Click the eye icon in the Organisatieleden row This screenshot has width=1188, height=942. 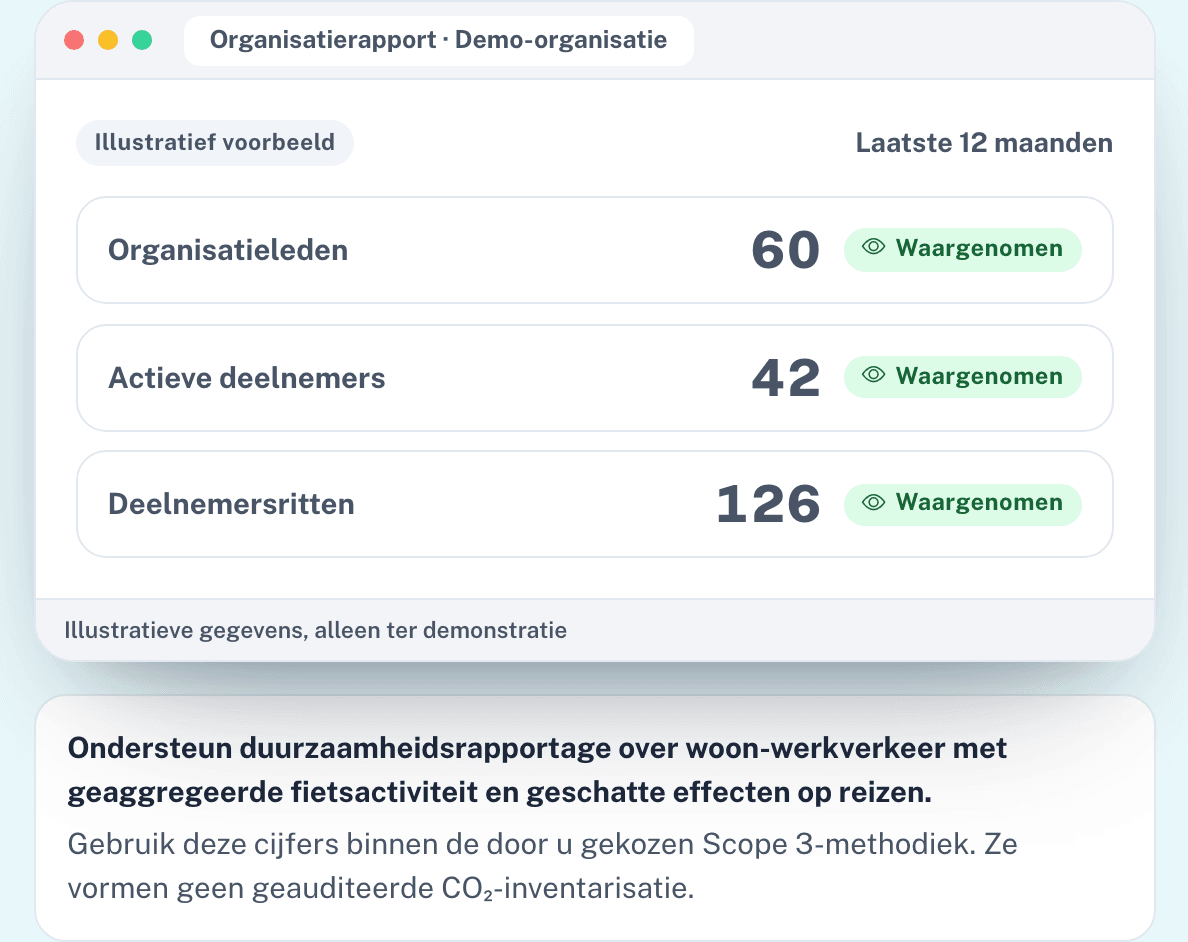[874, 247]
